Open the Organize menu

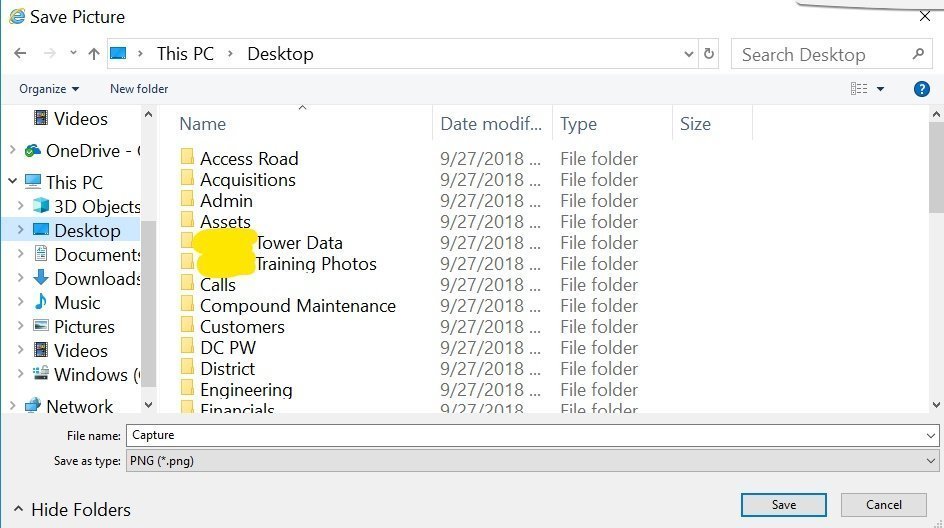click(49, 89)
